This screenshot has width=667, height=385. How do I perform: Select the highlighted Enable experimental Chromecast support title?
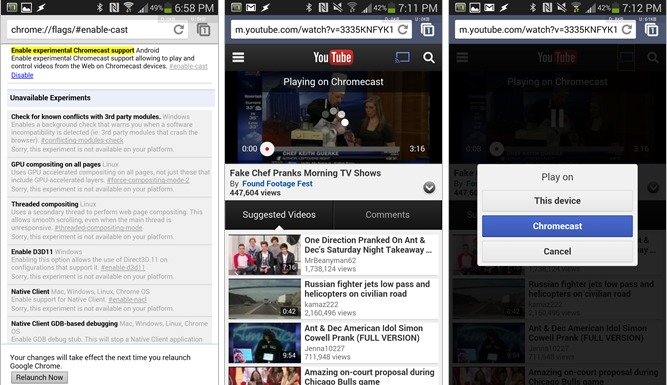coord(72,50)
